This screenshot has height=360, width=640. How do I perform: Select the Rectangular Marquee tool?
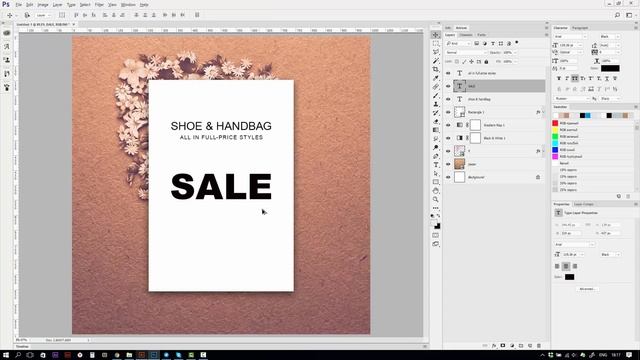[x=436, y=44]
